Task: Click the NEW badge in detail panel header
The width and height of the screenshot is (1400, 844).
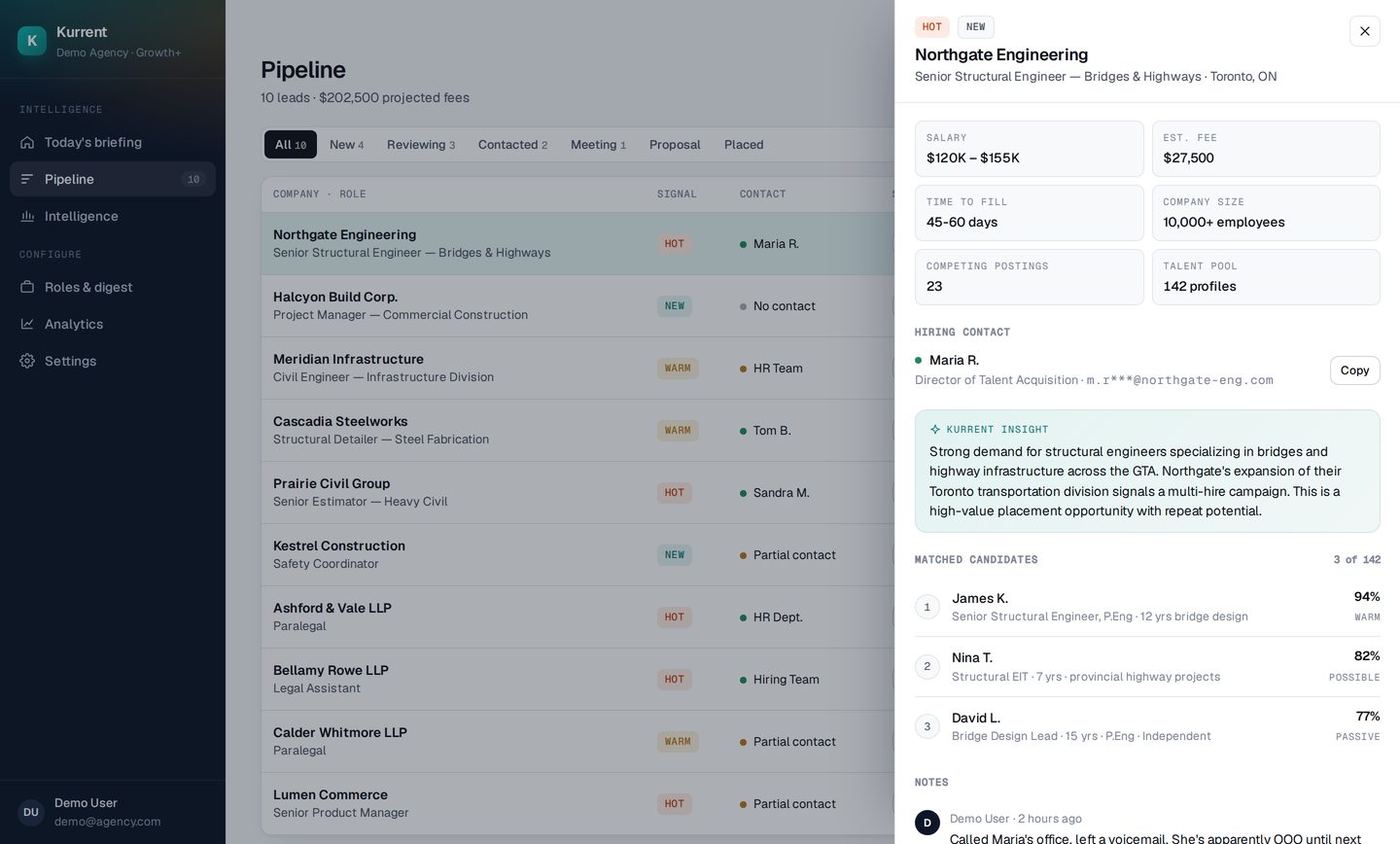Action: 975,27
